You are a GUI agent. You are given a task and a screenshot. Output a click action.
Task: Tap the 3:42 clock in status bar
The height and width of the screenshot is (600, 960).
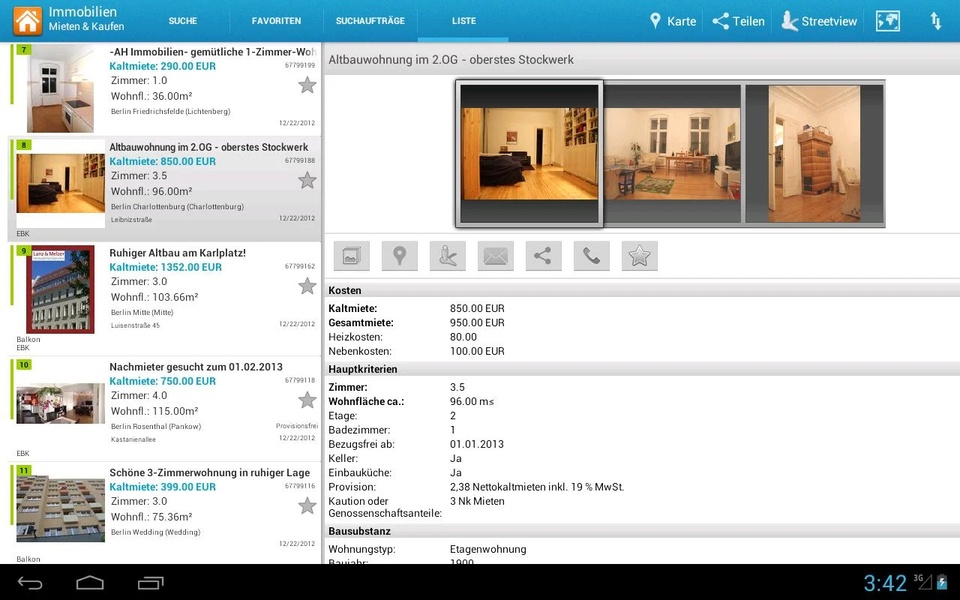click(885, 583)
